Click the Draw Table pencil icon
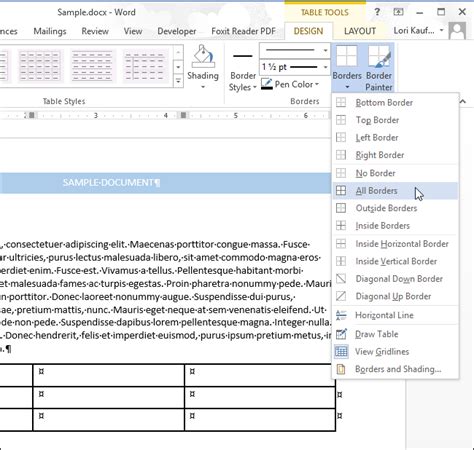The image size is (474, 450). point(341,334)
